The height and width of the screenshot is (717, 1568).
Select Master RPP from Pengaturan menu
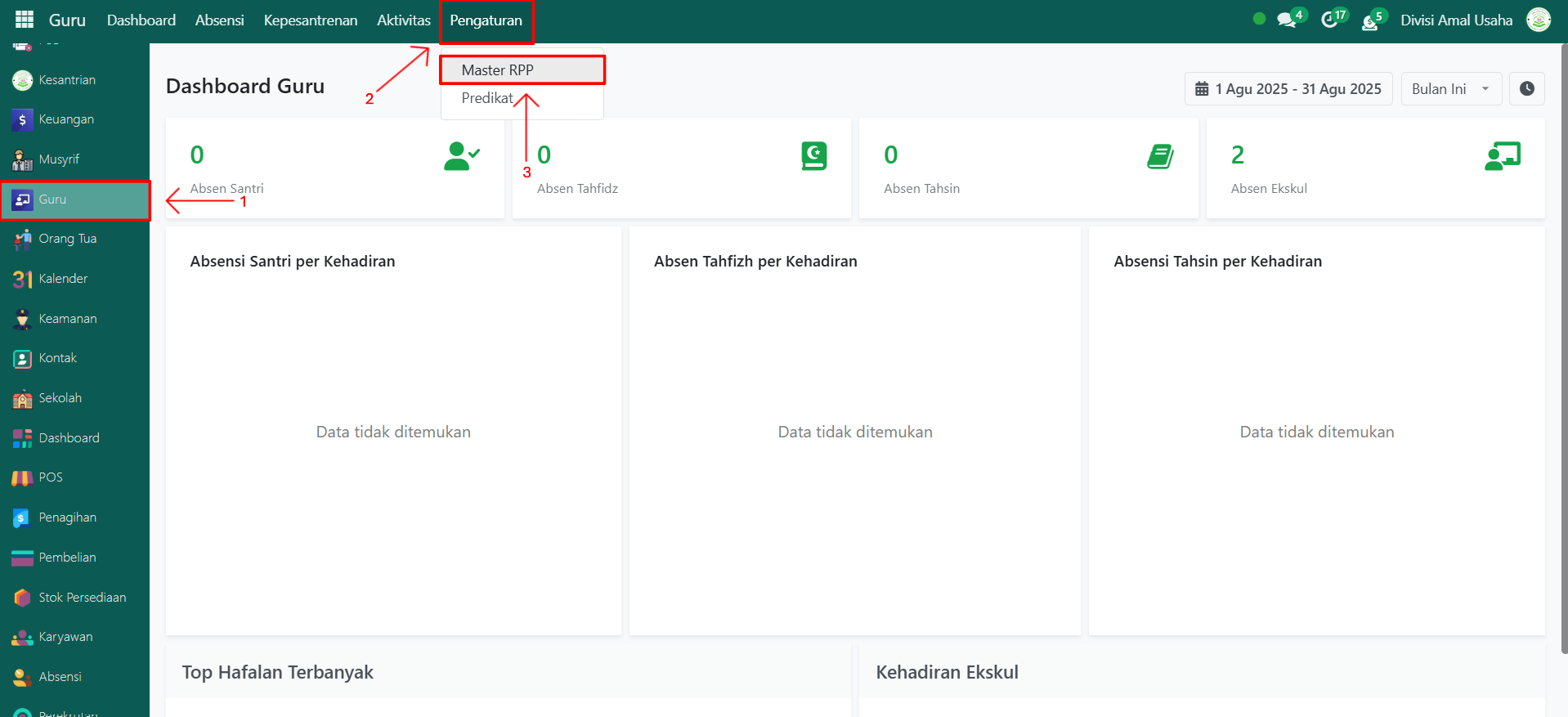tap(497, 70)
